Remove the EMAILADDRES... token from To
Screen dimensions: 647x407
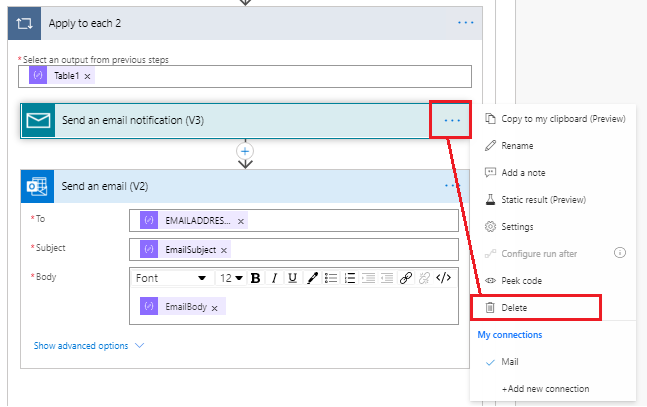tap(241, 222)
